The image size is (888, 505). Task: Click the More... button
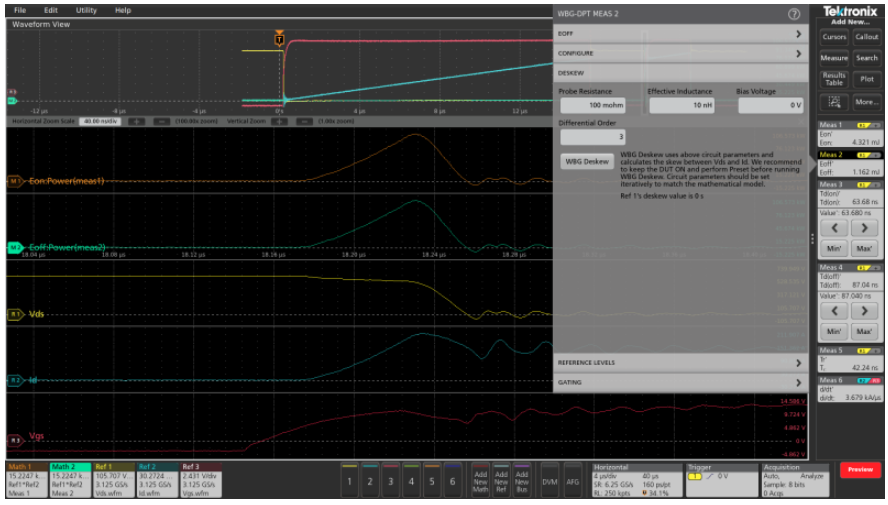[x=866, y=102]
